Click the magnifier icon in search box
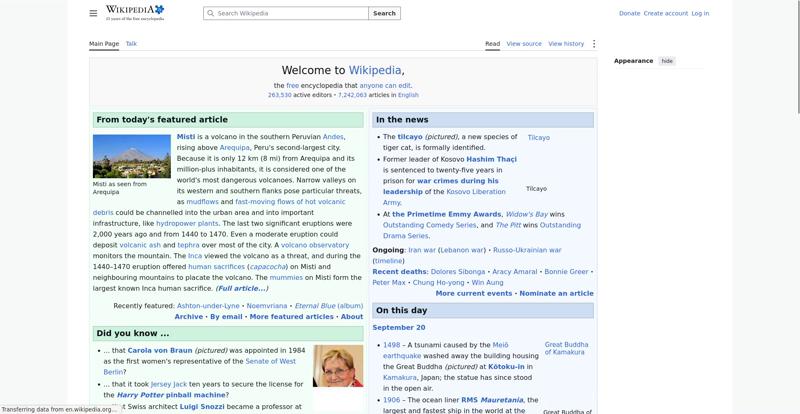This screenshot has height=414, width=800. (210, 13)
